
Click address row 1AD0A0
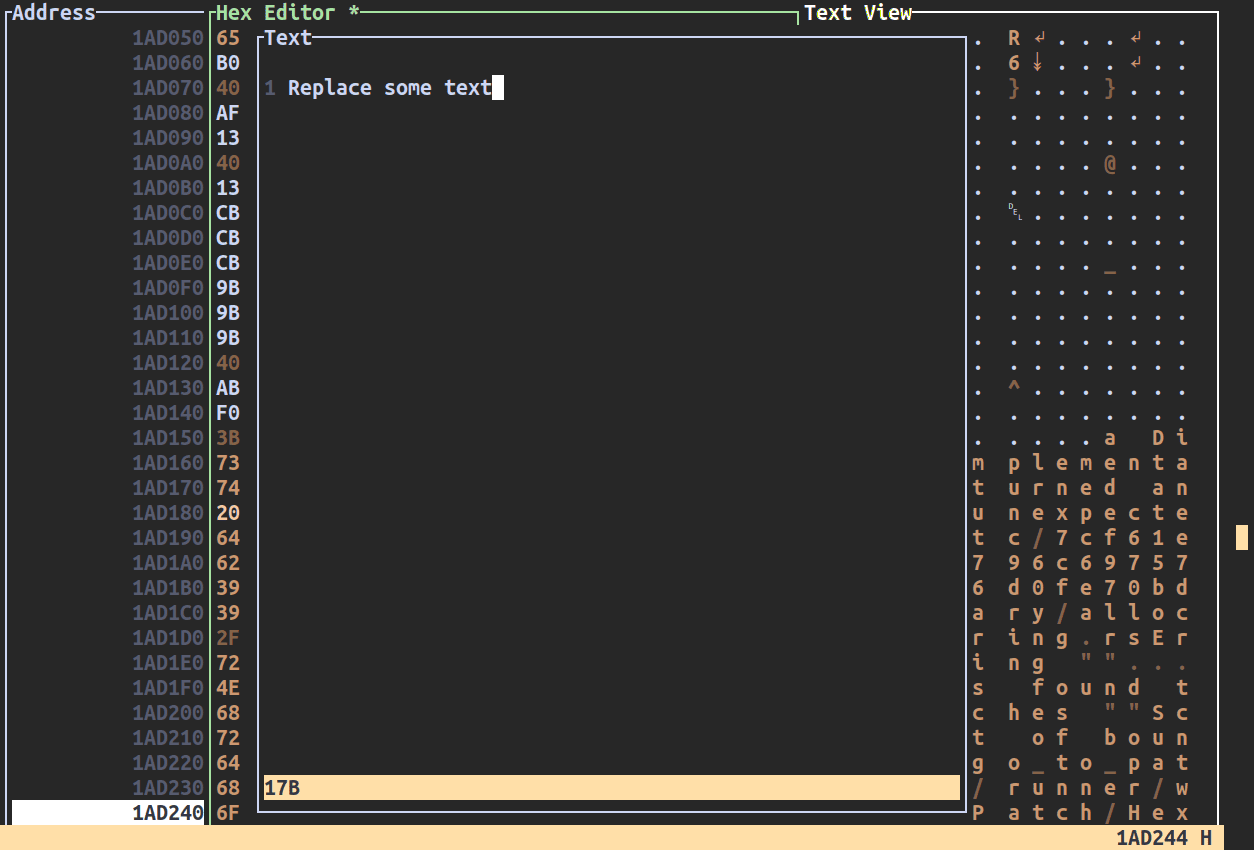(168, 163)
